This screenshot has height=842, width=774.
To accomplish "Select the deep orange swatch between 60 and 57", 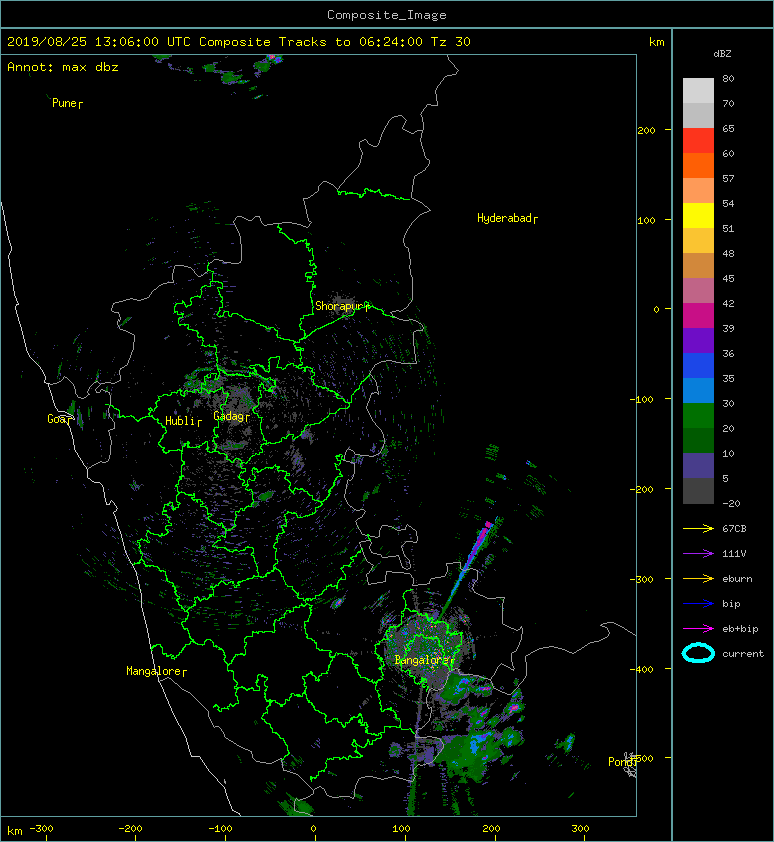I will point(698,166).
